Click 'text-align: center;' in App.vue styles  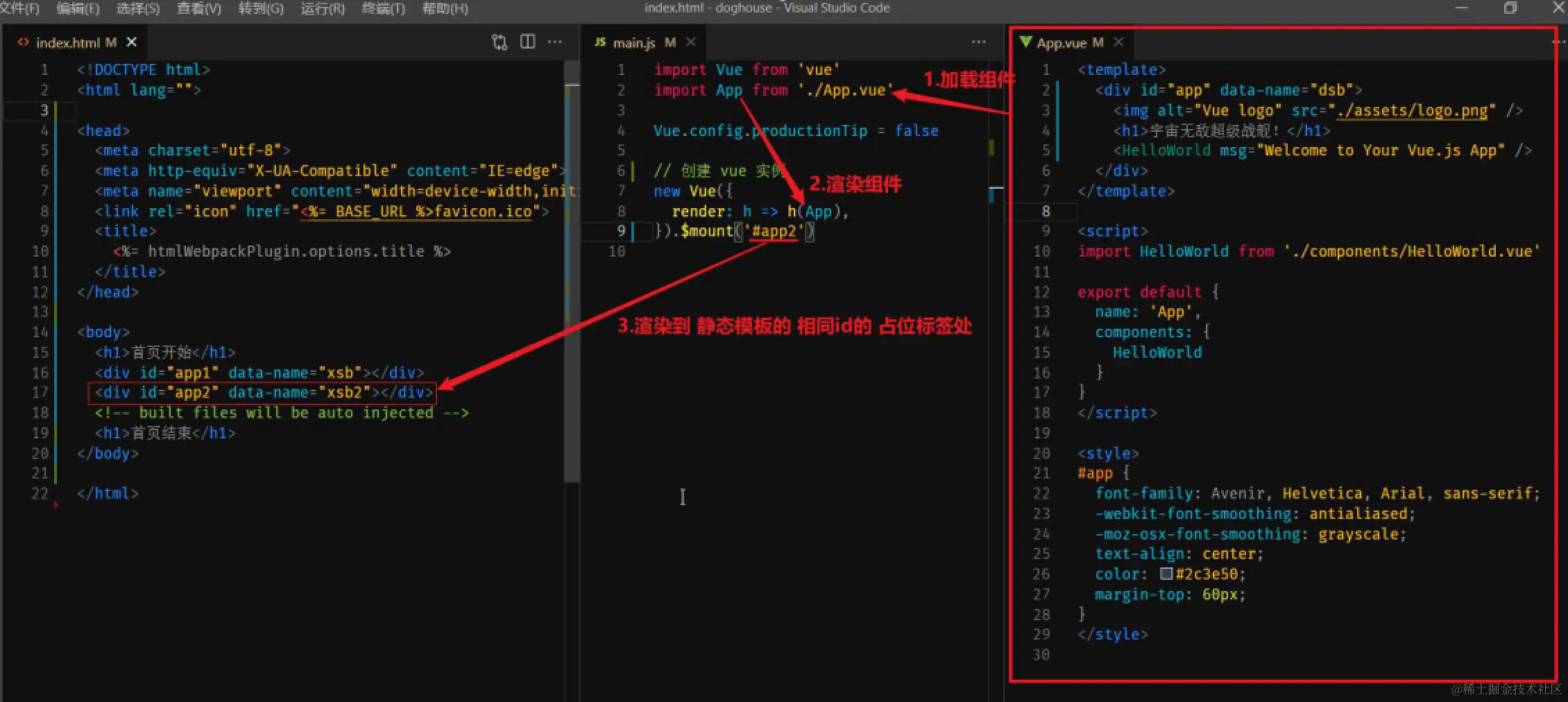(x=1179, y=554)
